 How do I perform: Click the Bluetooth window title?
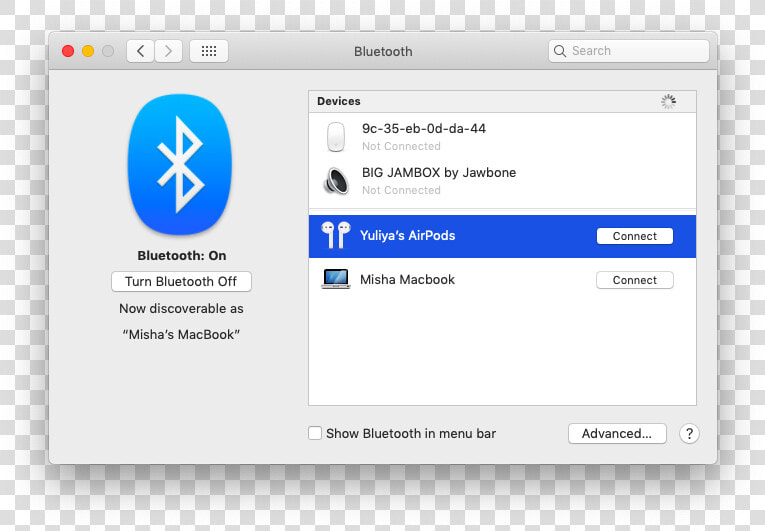pos(383,52)
